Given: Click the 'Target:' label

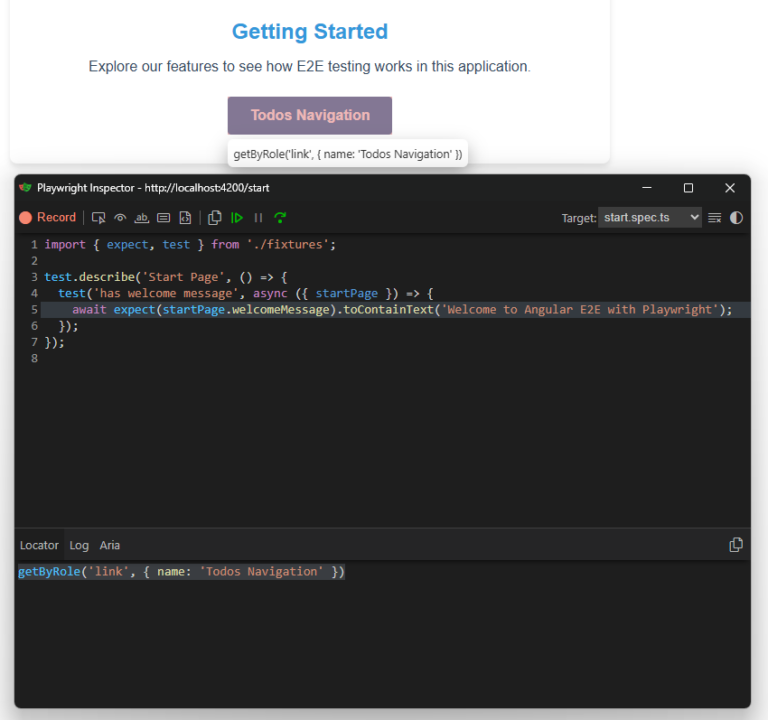Looking at the screenshot, I should click(579, 218).
